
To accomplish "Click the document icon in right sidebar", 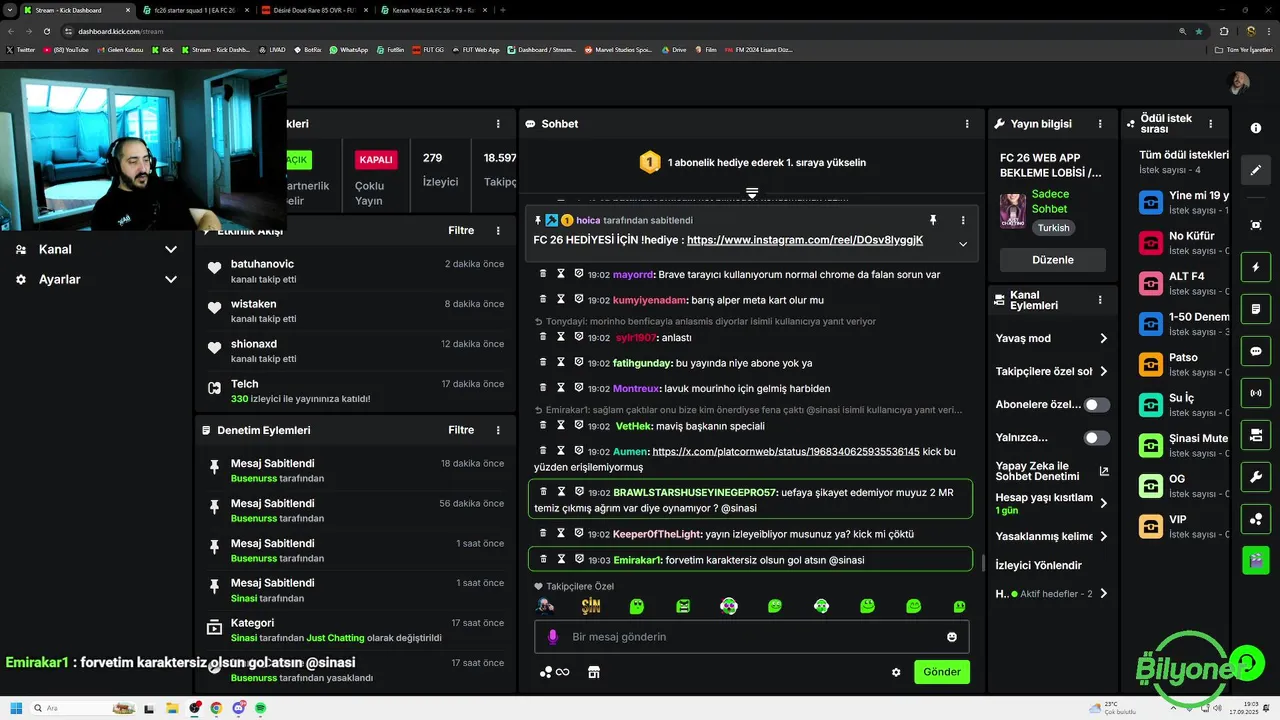I will tap(1256, 310).
